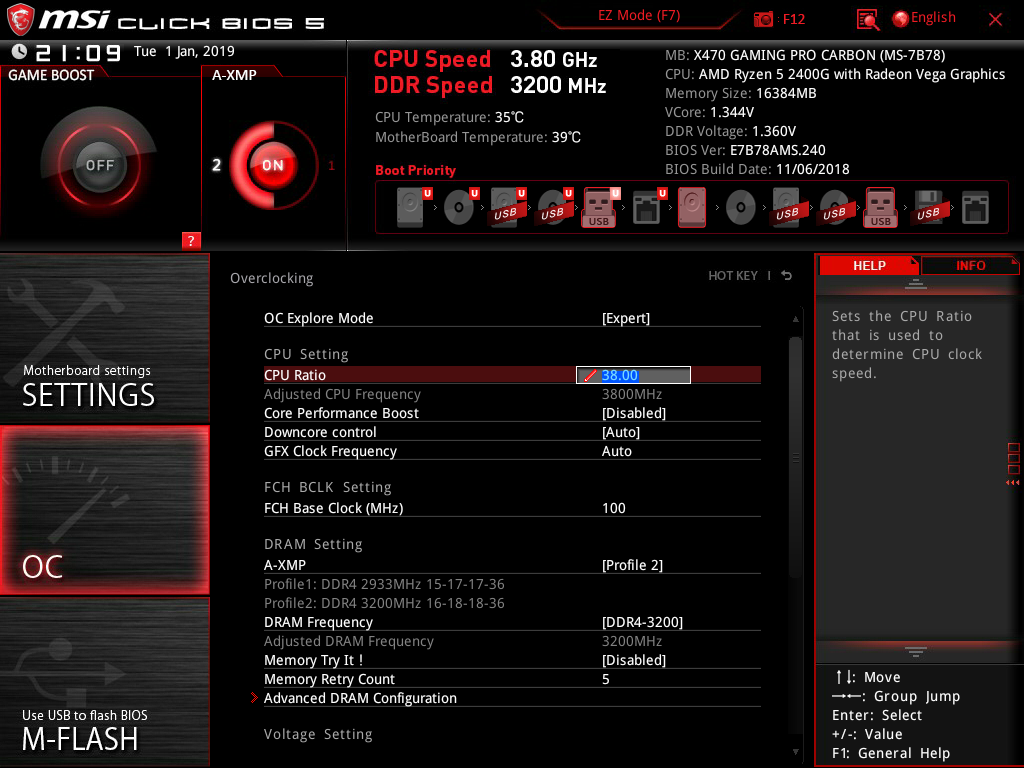The width and height of the screenshot is (1024, 768).
Task: Click the highlighted legacy USB key boot icon
Action: (x=880, y=207)
